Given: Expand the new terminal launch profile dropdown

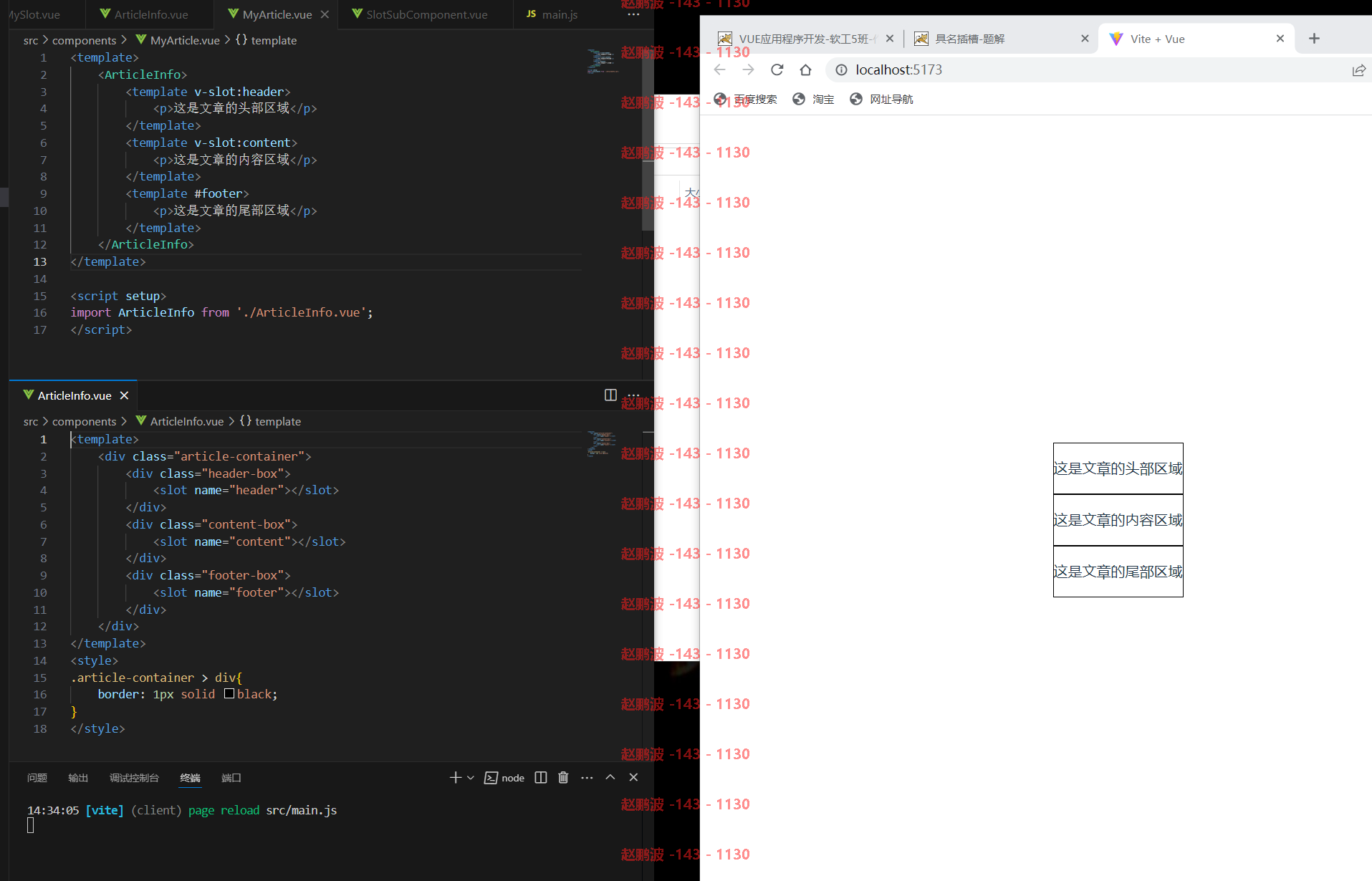Looking at the screenshot, I should [x=471, y=778].
